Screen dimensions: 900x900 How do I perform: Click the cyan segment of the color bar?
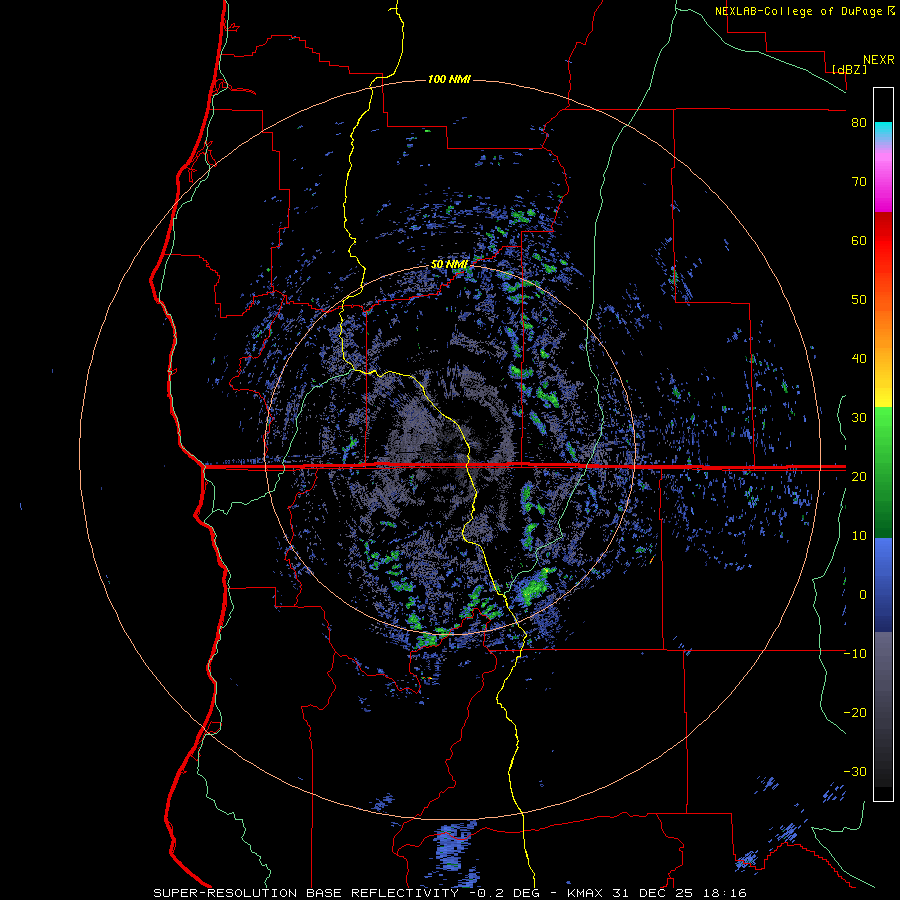click(883, 131)
